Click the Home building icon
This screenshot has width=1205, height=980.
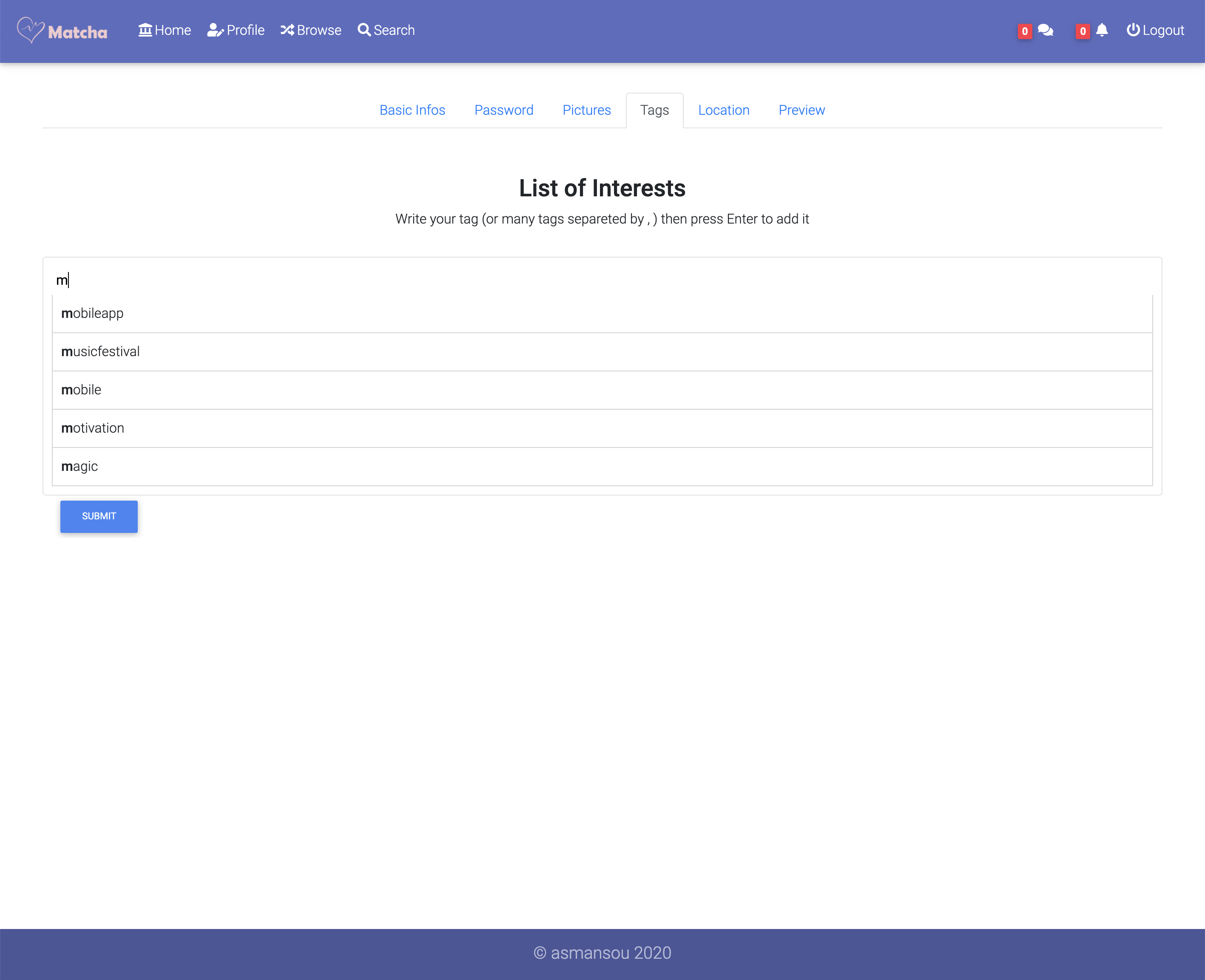pyautogui.click(x=145, y=30)
